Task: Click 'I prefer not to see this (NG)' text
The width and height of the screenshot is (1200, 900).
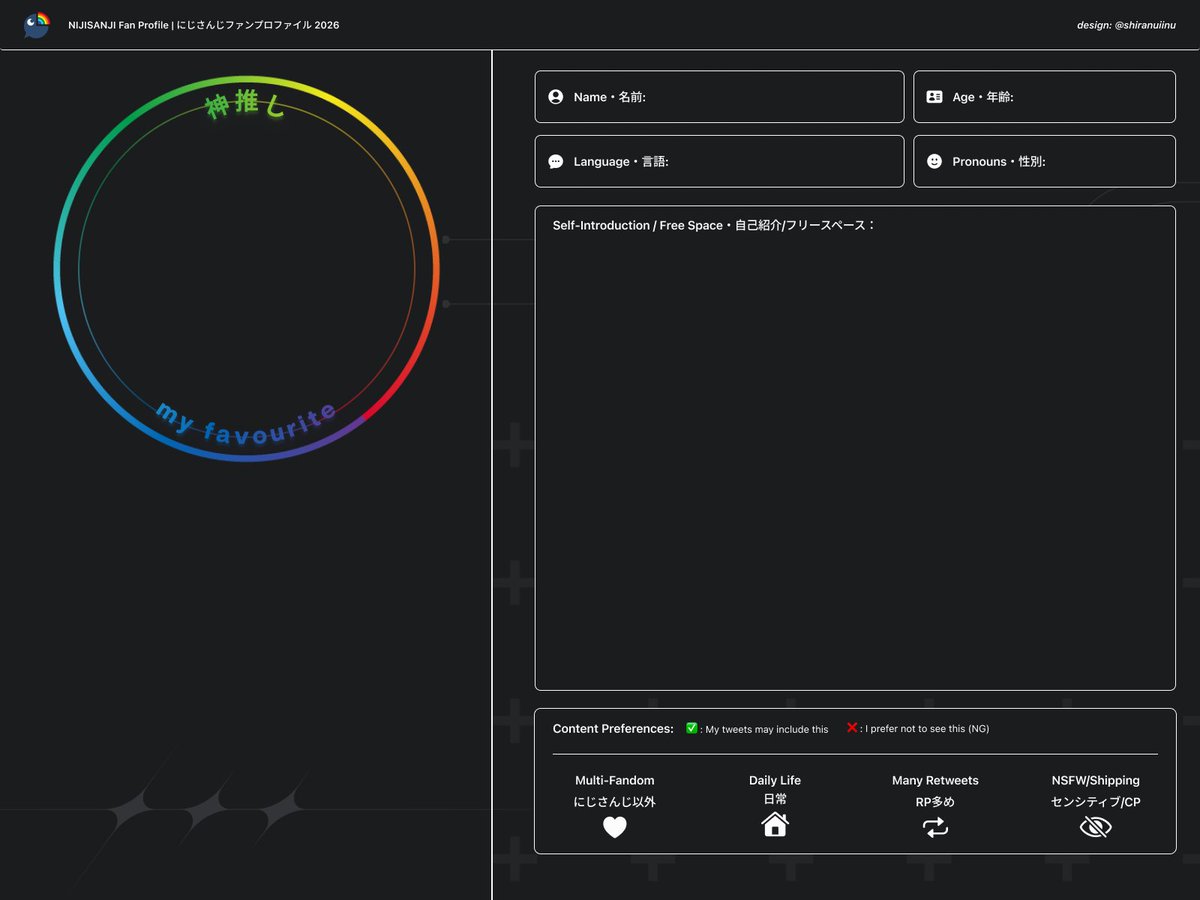Action: (927, 729)
